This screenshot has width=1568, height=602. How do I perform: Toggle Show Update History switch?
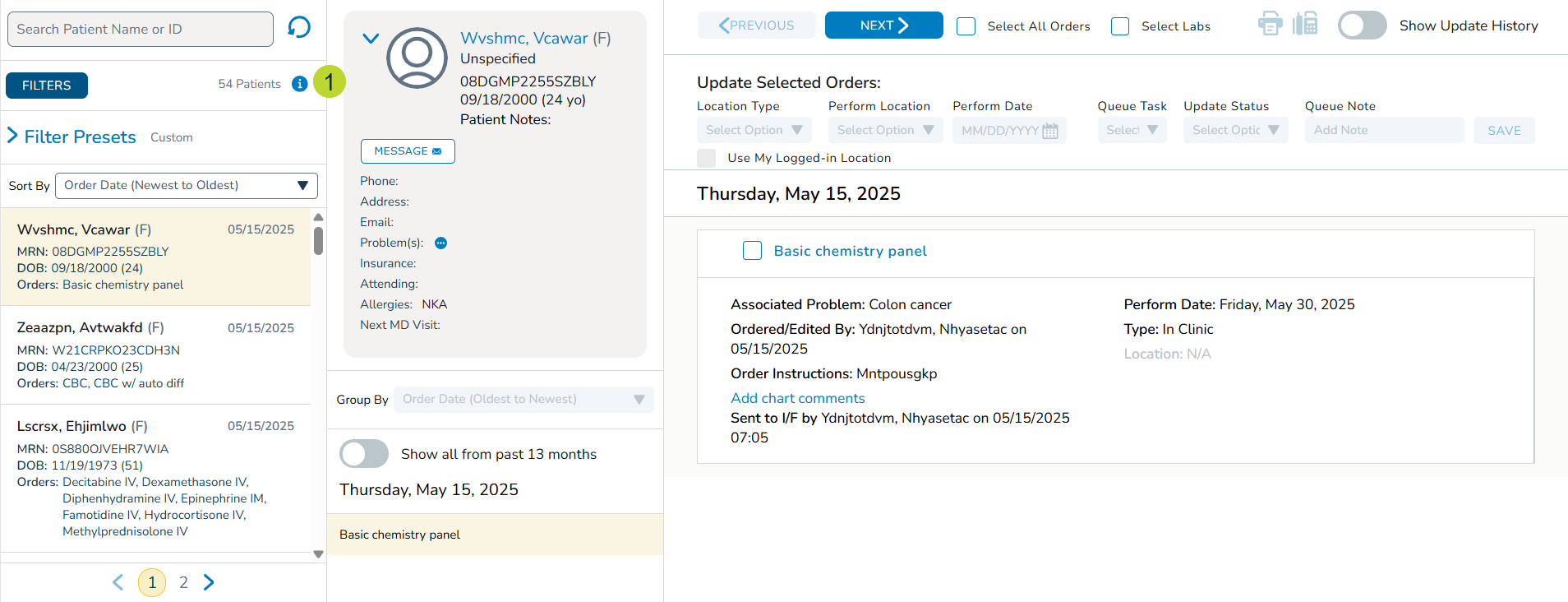coord(1362,25)
